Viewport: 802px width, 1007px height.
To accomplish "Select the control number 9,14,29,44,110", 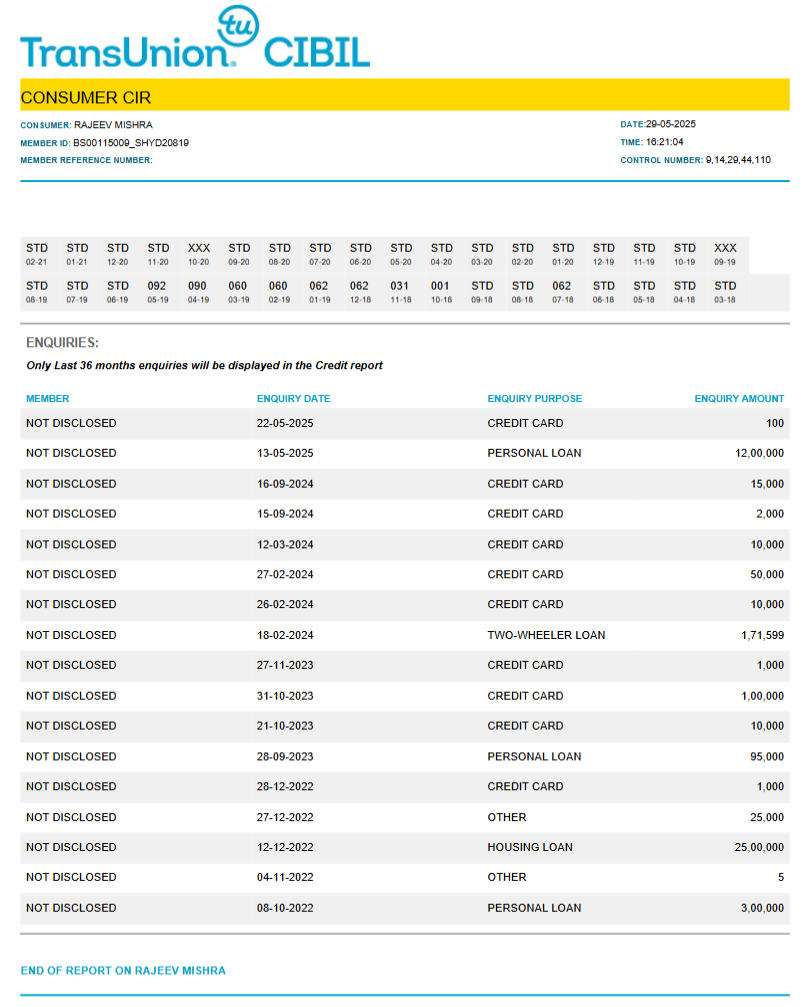I will (x=738, y=160).
